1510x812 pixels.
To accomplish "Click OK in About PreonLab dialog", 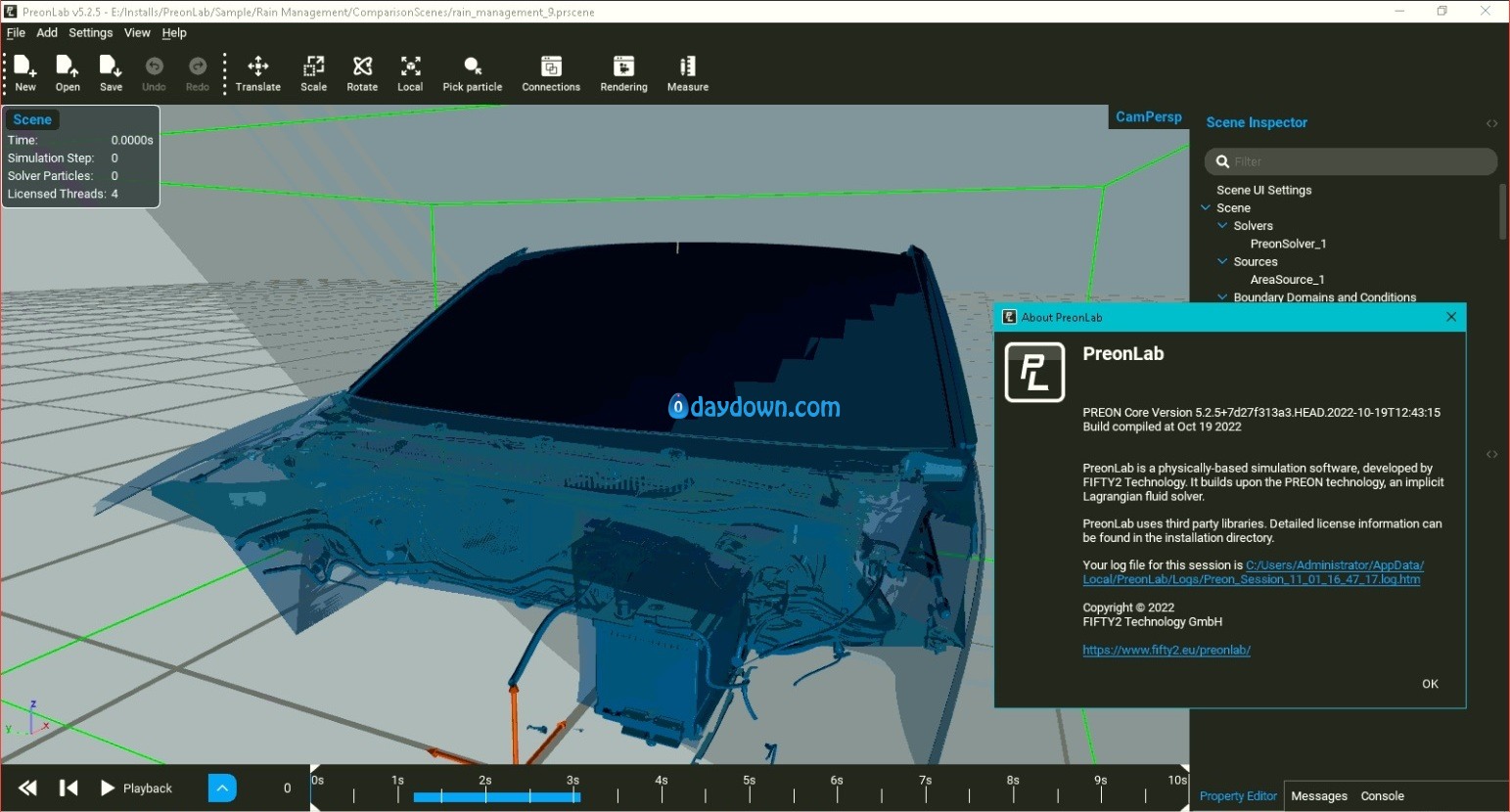I will 1430,684.
